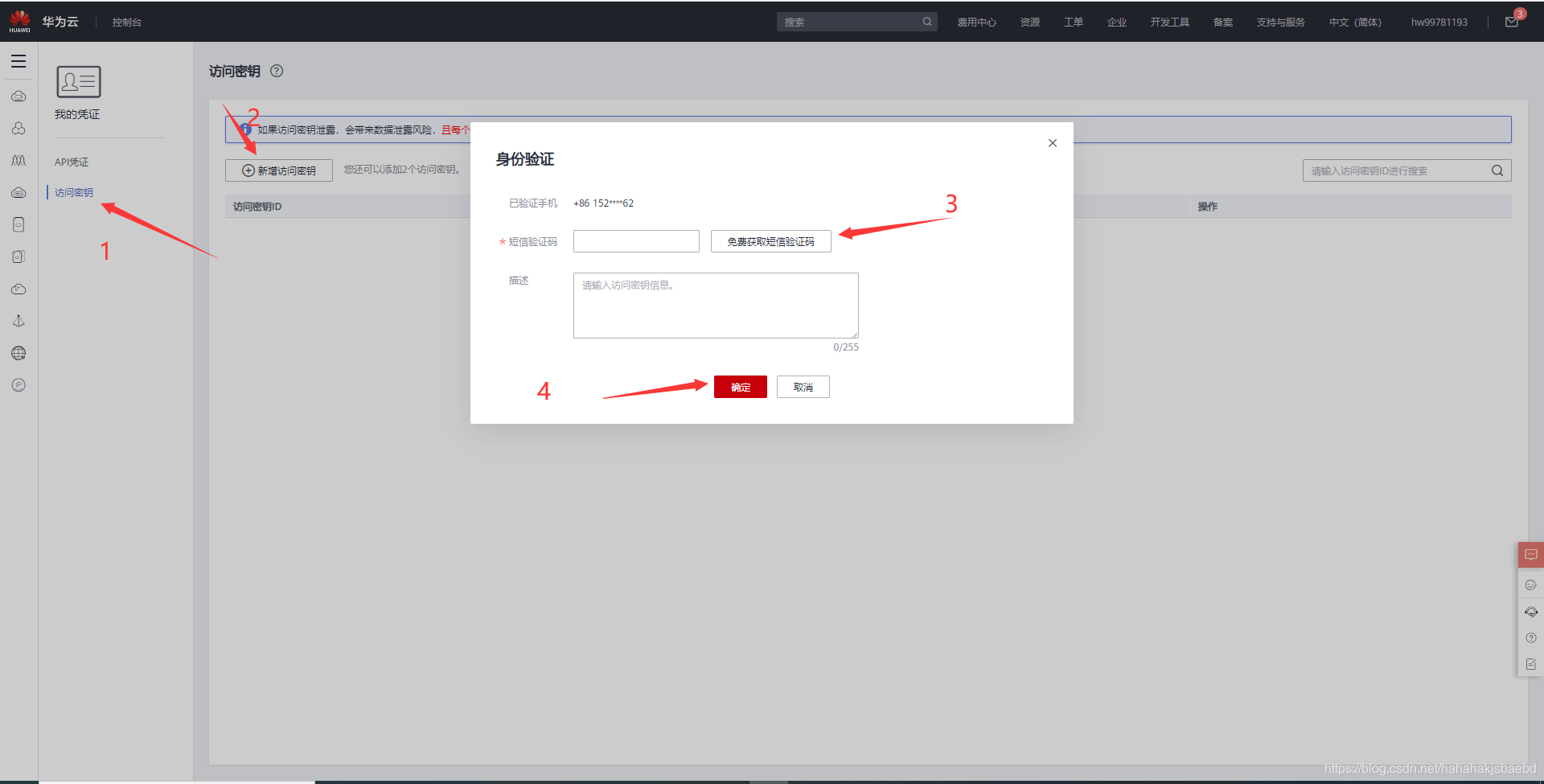Open 资源 in the top bar
Screen dimensions: 1544x784
click(x=1030, y=22)
